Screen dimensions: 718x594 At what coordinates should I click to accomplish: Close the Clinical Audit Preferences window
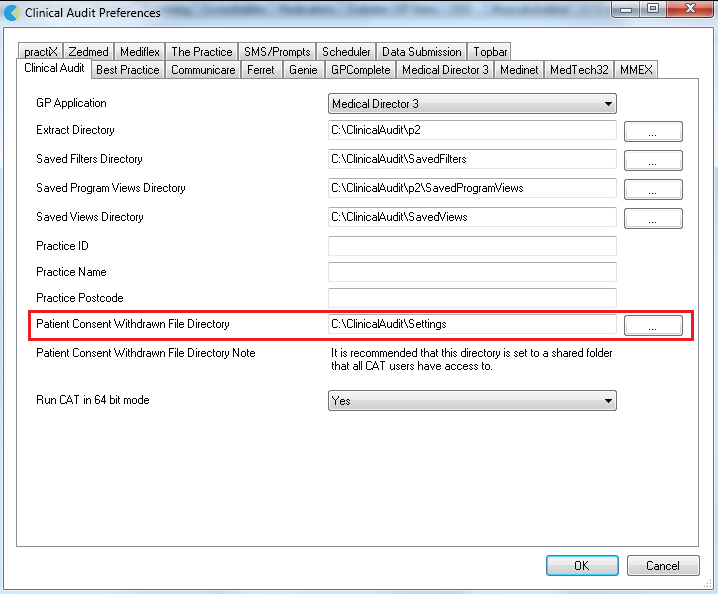690,9
